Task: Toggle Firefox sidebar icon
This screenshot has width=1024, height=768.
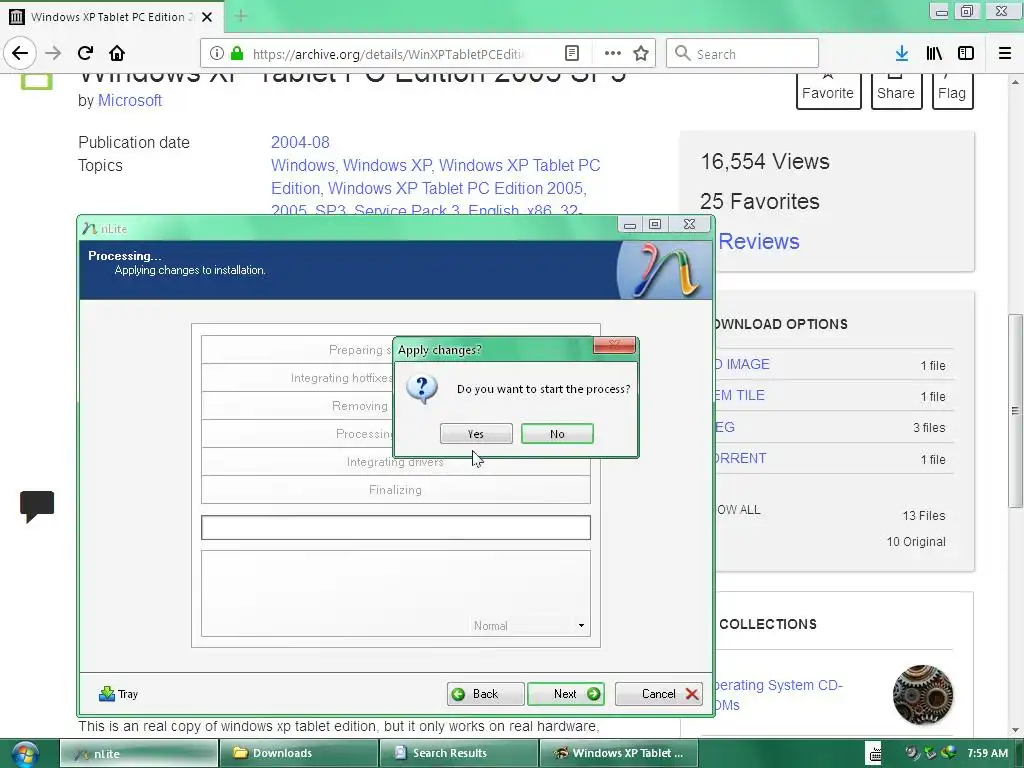Action: point(966,54)
